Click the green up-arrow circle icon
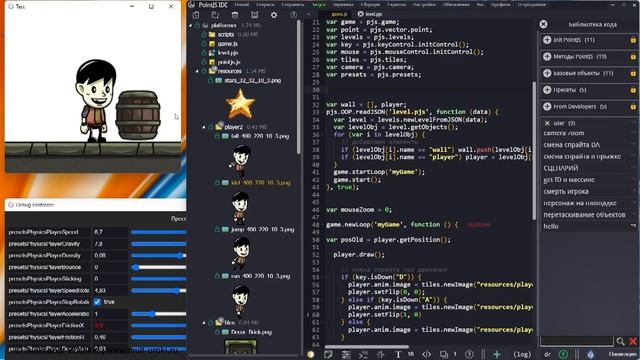The width and height of the screenshot is (640, 360). 563,354
